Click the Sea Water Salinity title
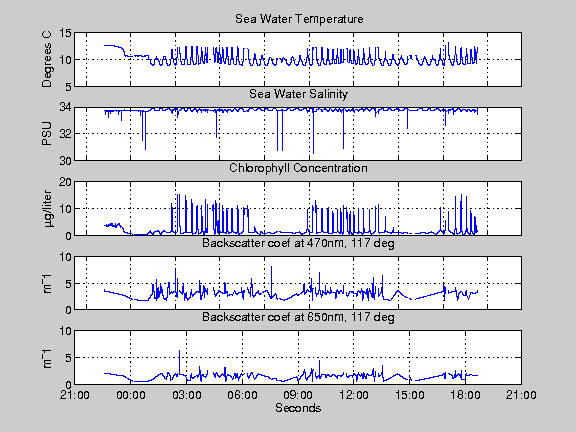Viewport: 576px width, 432px height. (298, 94)
